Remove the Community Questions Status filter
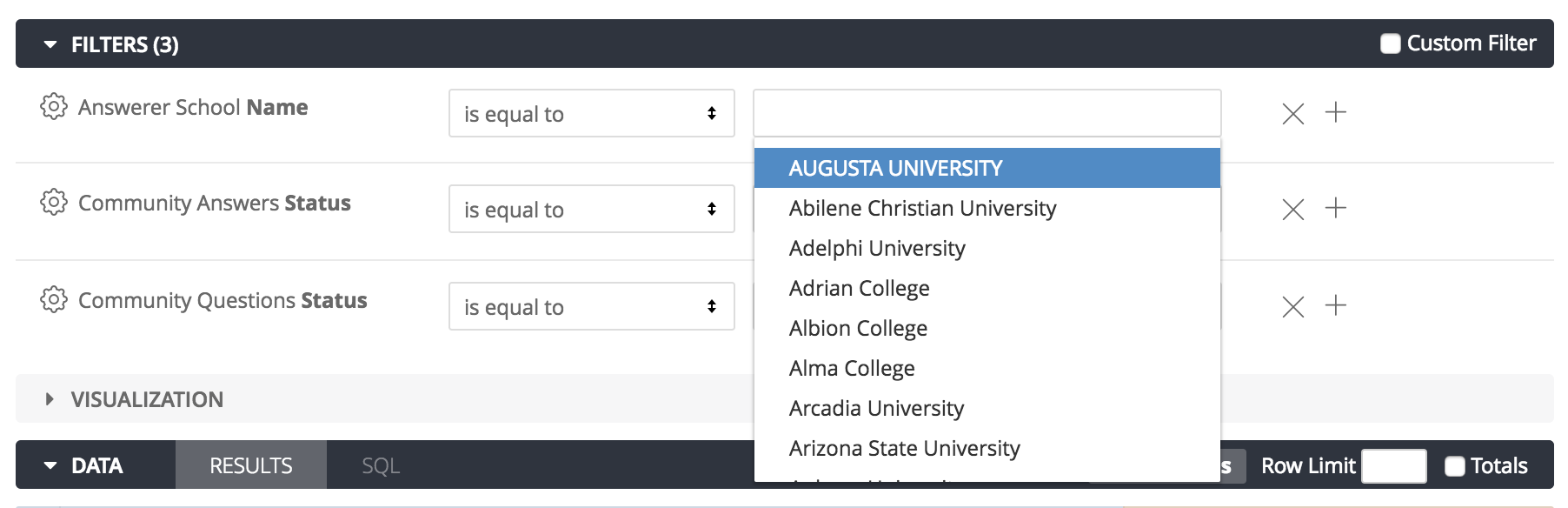This screenshot has height=508, width=1568. click(1293, 306)
